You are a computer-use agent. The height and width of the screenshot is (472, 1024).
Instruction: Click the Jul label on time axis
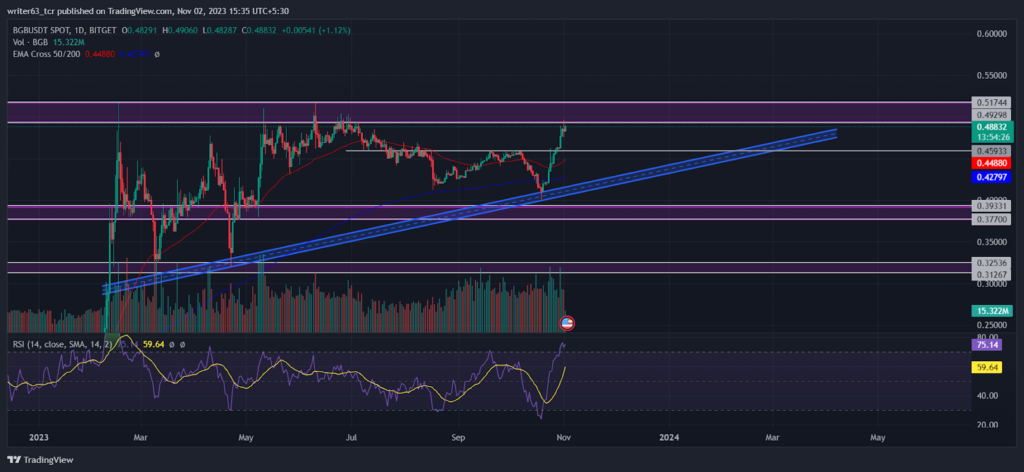point(352,437)
